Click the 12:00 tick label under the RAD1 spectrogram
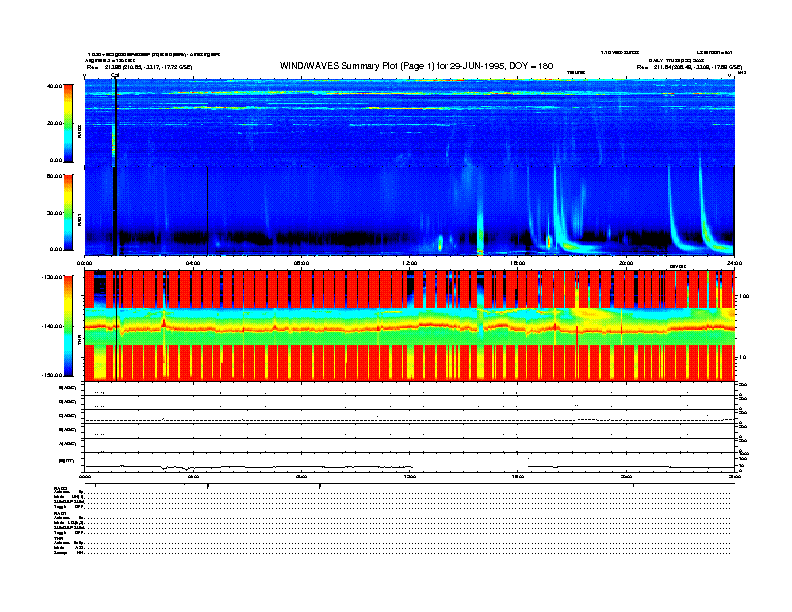The image size is (792, 612). tap(410, 263)
